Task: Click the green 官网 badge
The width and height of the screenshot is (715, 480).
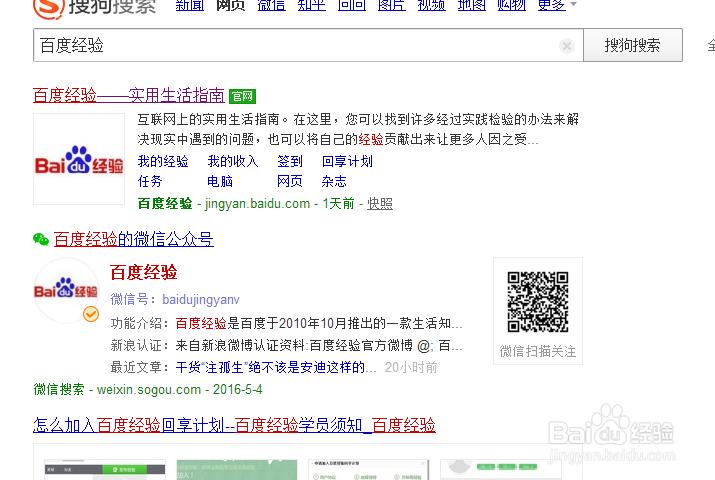Action: [242, 96]
